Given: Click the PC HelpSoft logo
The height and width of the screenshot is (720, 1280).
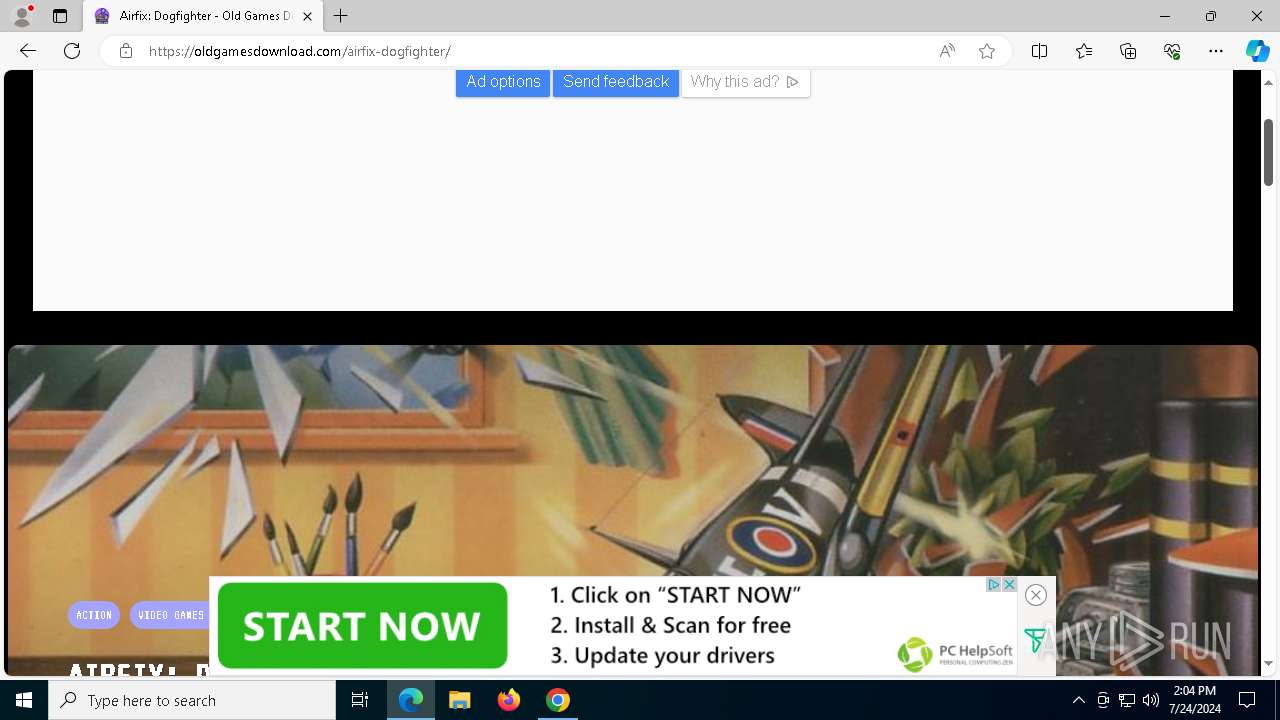Looking at the screenshot, I should (955, 654).
